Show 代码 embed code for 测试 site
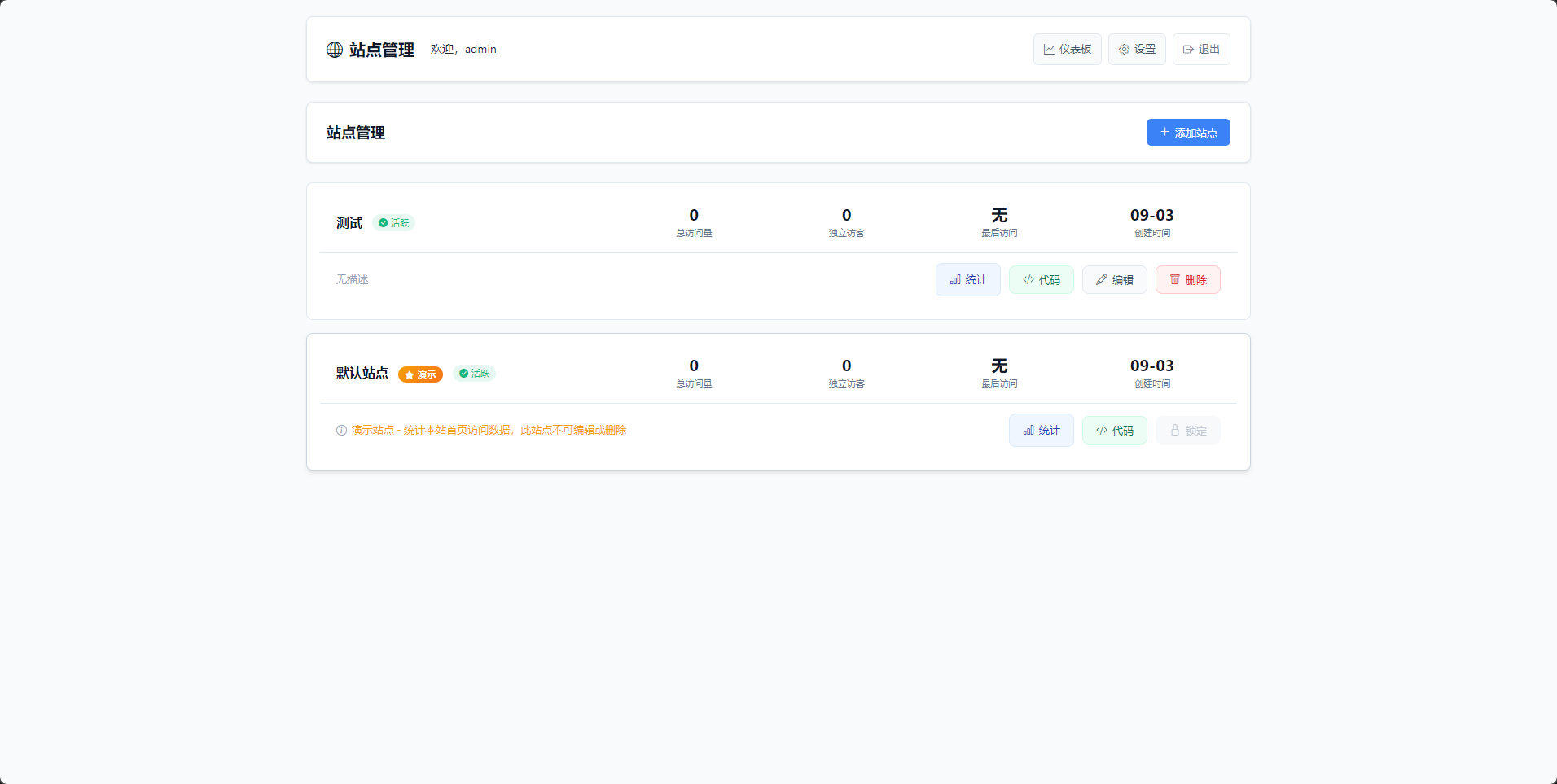The image size is (1557, 784). click(1042, 280)
